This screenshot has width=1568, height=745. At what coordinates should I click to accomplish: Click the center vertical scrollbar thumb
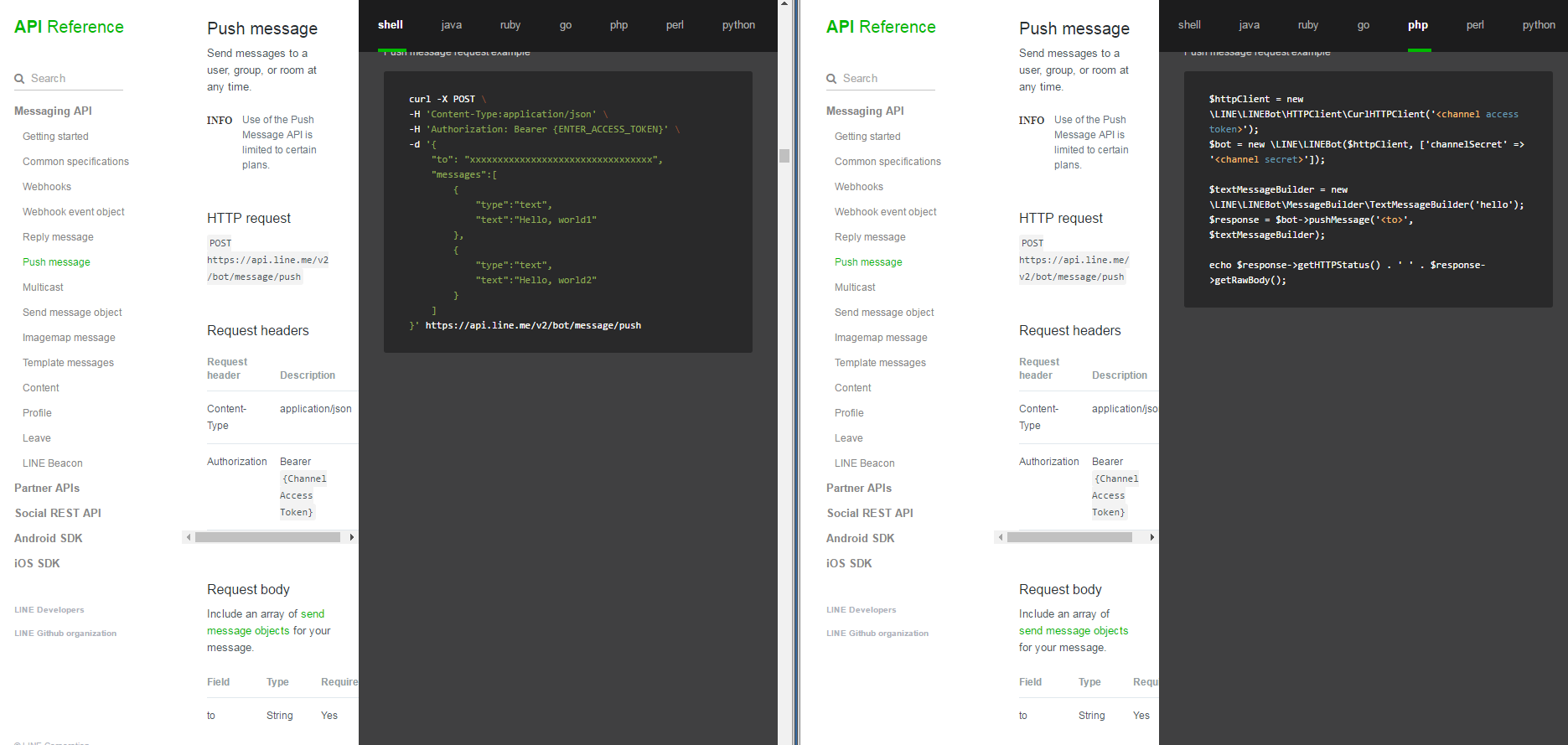(x=784, y=156)
